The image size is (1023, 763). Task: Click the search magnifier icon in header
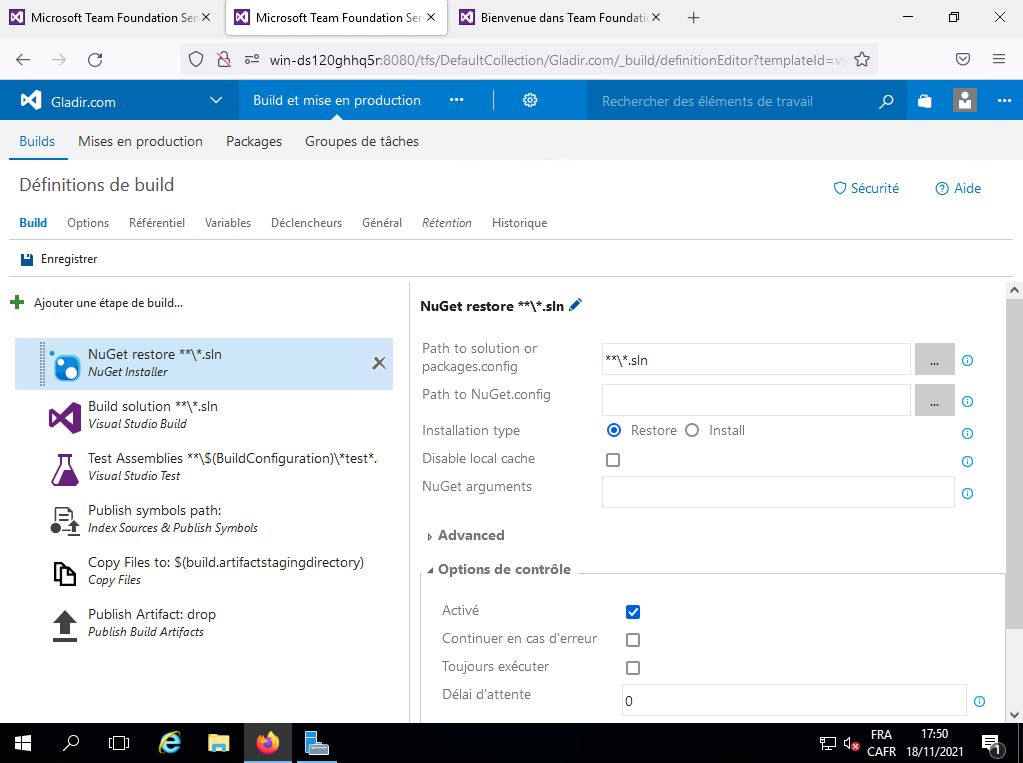pyautogui.click(x=886, y=101)
